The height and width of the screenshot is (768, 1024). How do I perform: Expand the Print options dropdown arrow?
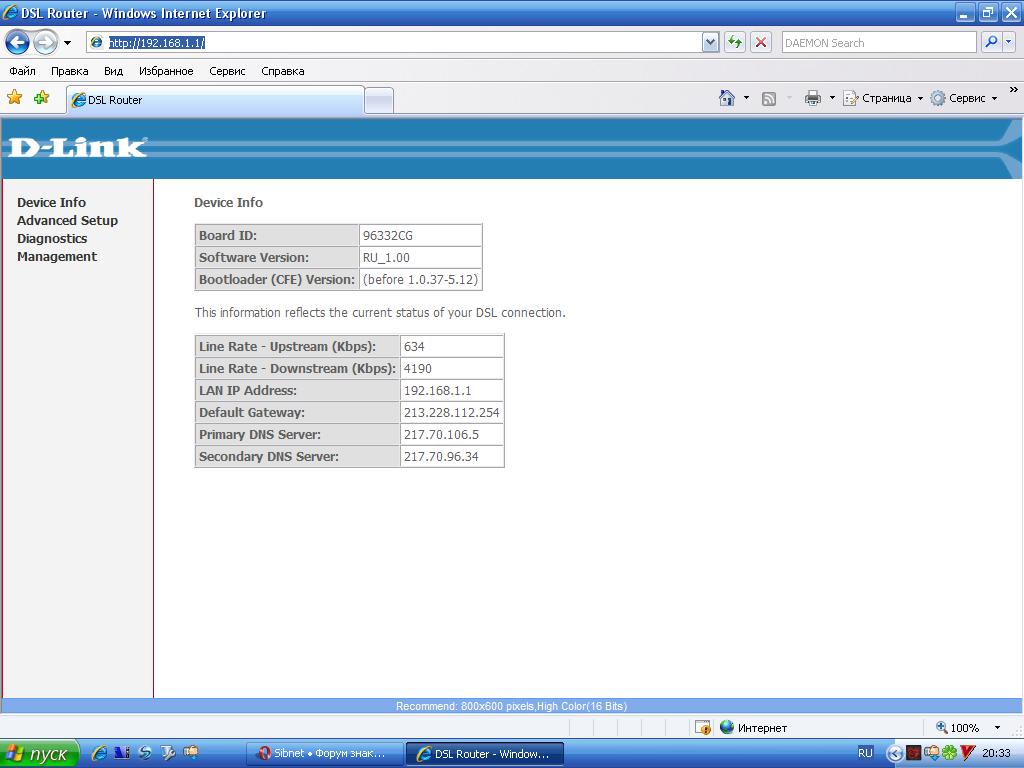pos(832,98)
